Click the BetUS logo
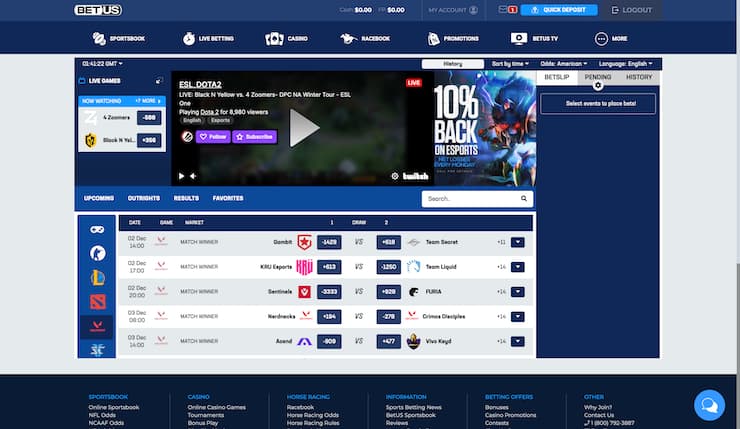The height and width of the screenshot is (429, 740). pyautogui.click(x=98, y=10)
